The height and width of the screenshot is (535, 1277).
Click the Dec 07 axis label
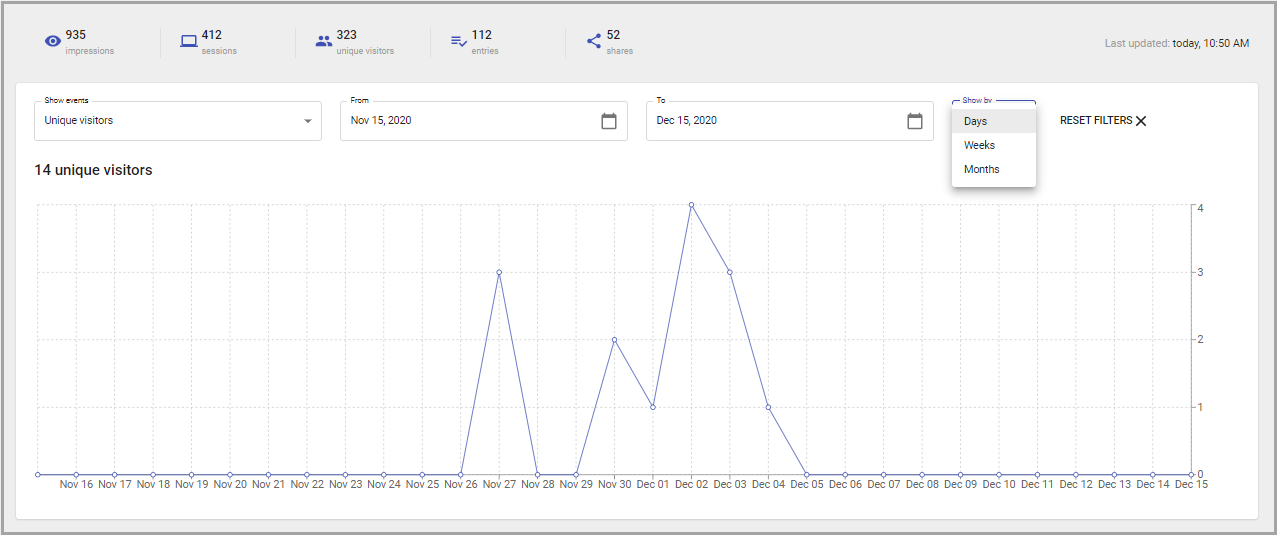pyautogui.click(x=884, y=485)
